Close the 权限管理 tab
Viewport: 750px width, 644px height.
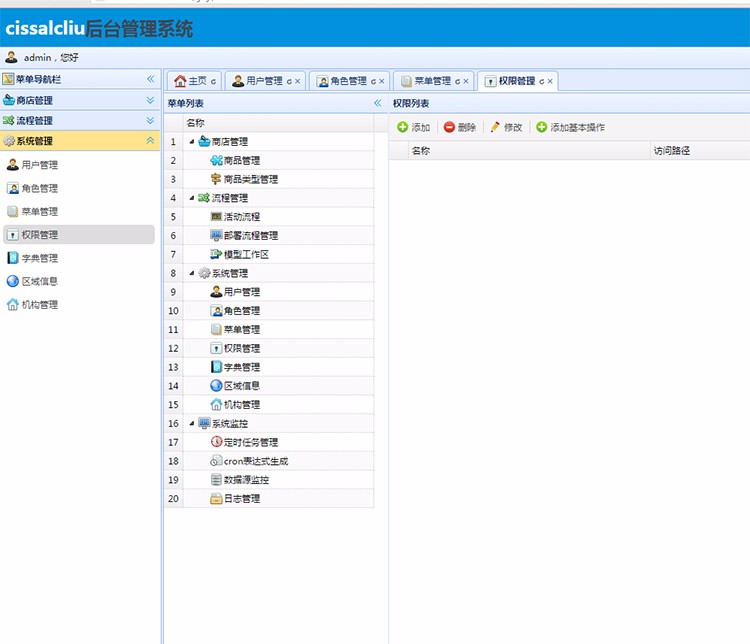tap(550, 82)
